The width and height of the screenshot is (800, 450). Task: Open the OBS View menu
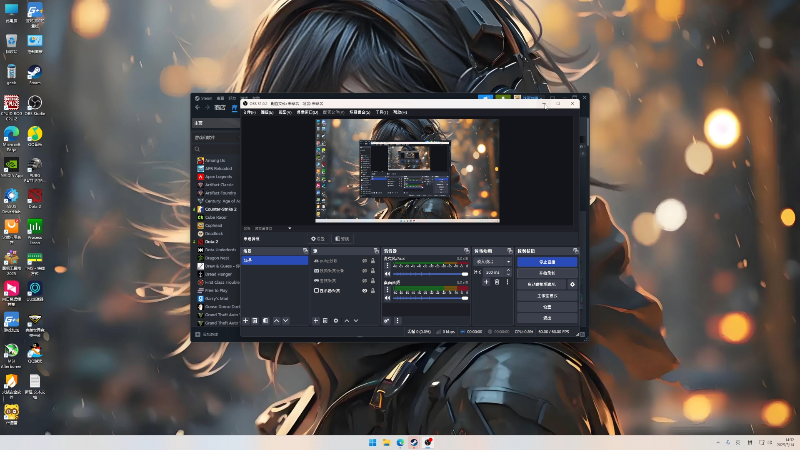285,112
